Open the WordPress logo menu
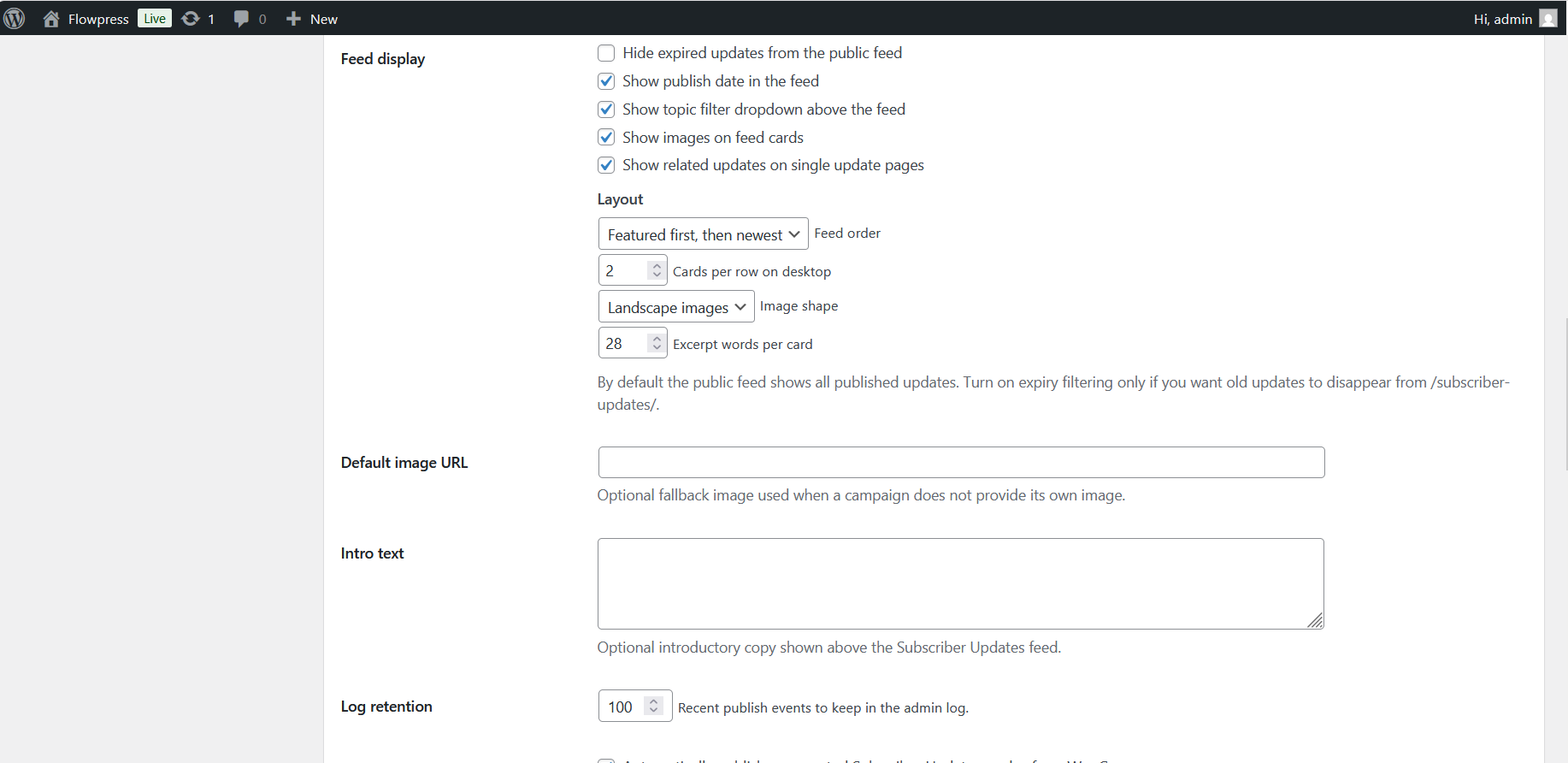 tap(15, 18)
